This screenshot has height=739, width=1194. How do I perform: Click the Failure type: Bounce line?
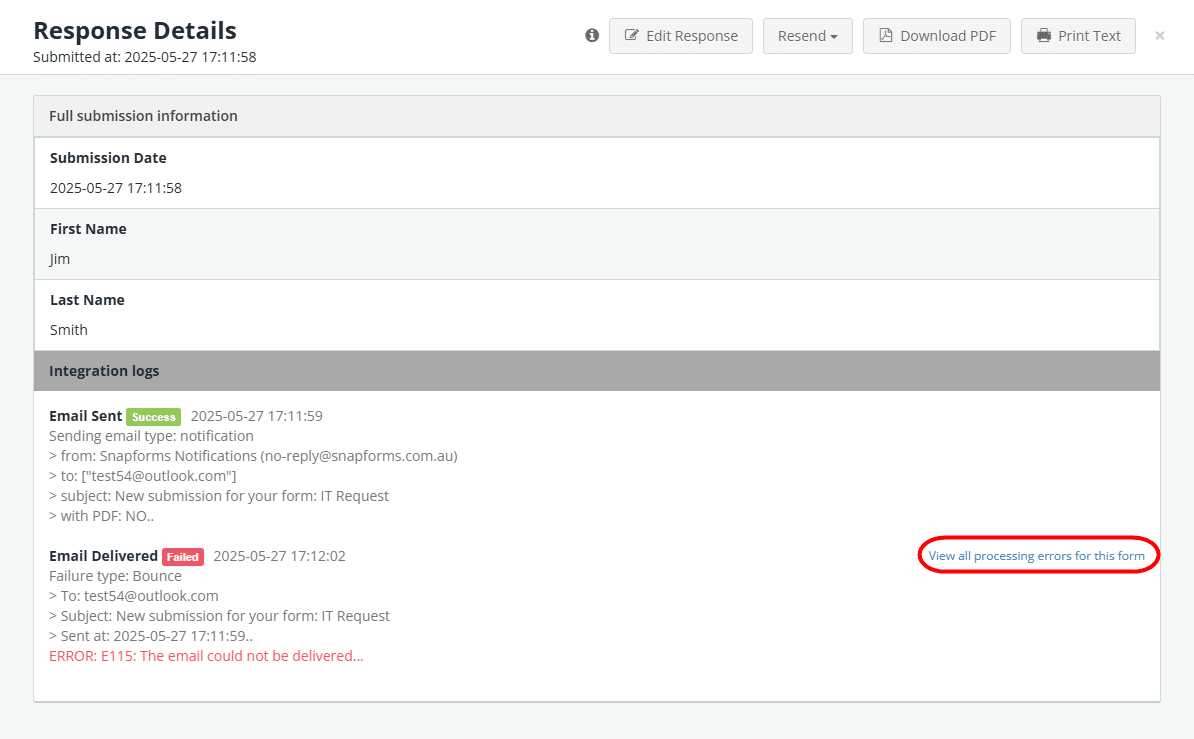(x=115, y=576)
